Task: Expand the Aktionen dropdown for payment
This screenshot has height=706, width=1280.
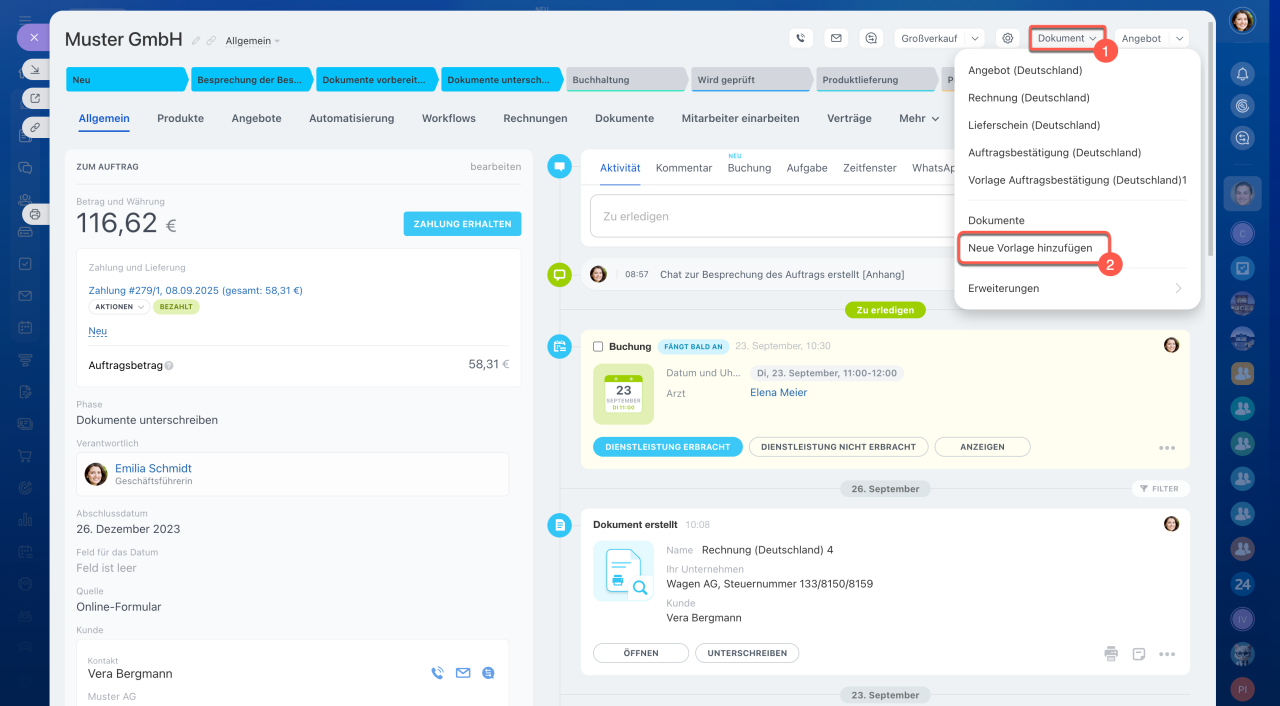Action: point(119,307)
